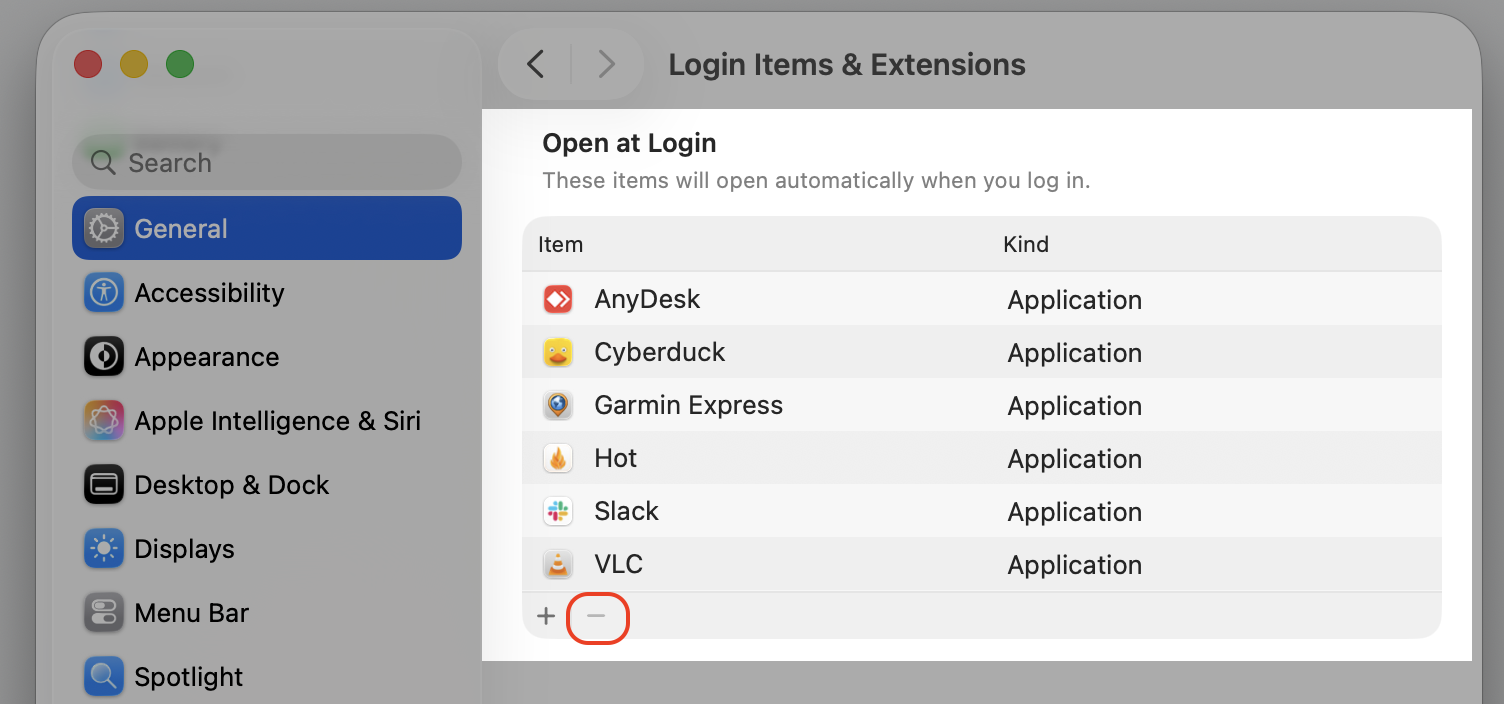Image resolution: width=1504 pixels, height=704 pixels.
Task: Click the VLC cone icon
Action: pyautogui.click(x=558, y=564)
